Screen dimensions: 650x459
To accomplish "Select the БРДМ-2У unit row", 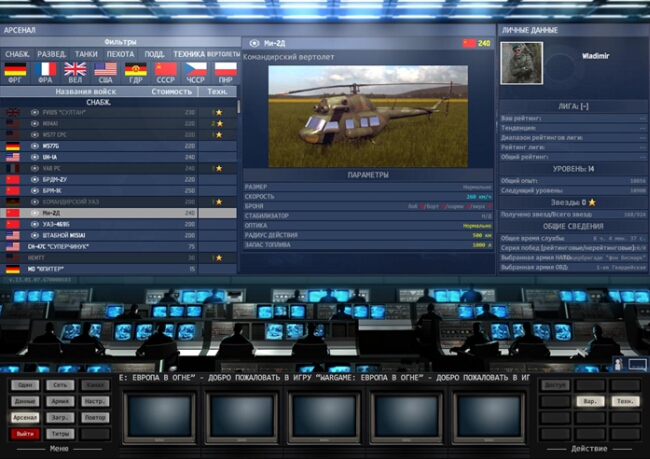I will coord(119,180).
